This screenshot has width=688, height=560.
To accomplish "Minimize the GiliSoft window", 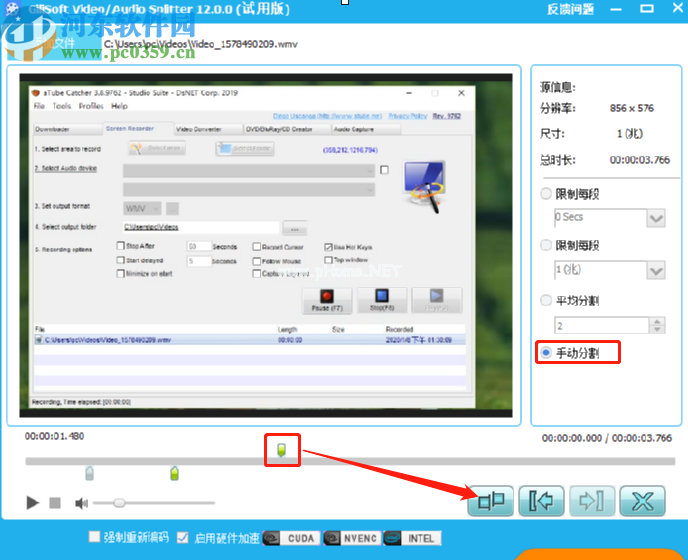I will point(616,9).
